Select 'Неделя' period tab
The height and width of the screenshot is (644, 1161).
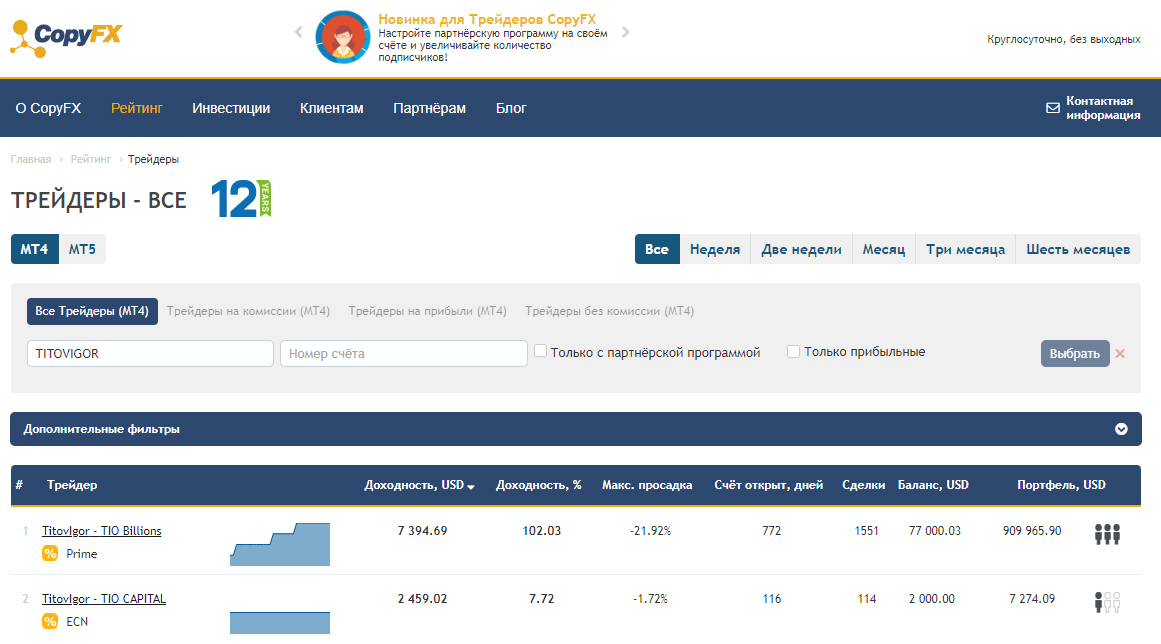715,249
